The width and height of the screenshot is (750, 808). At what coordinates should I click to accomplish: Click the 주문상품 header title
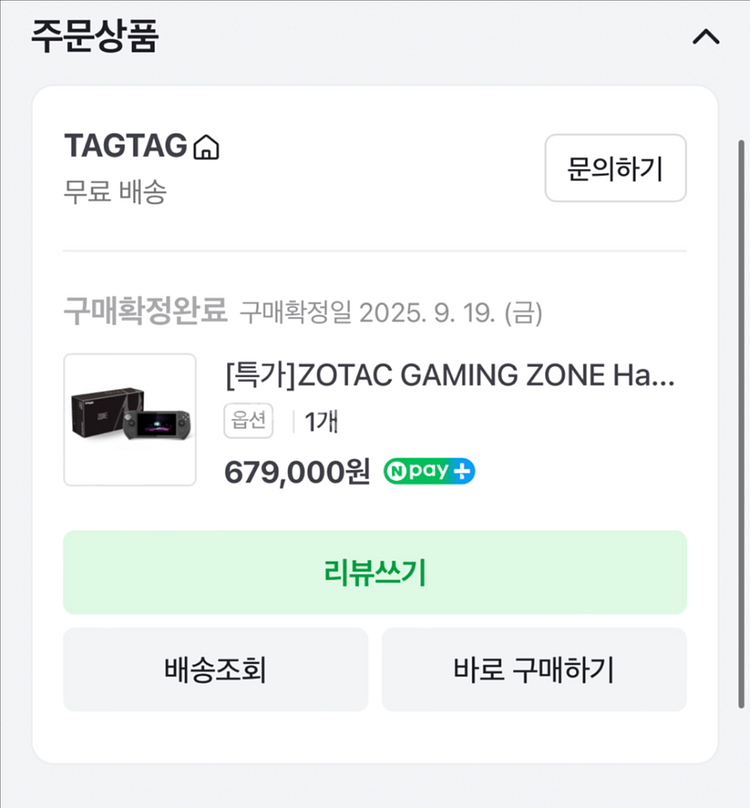(95, 37)
